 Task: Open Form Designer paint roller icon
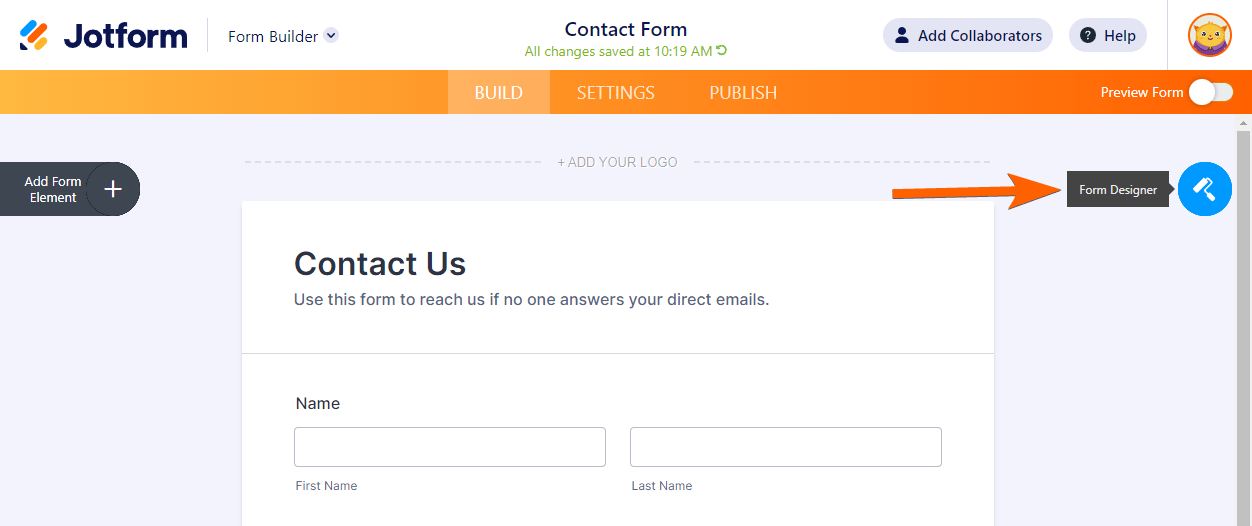tap(1204, 189)
